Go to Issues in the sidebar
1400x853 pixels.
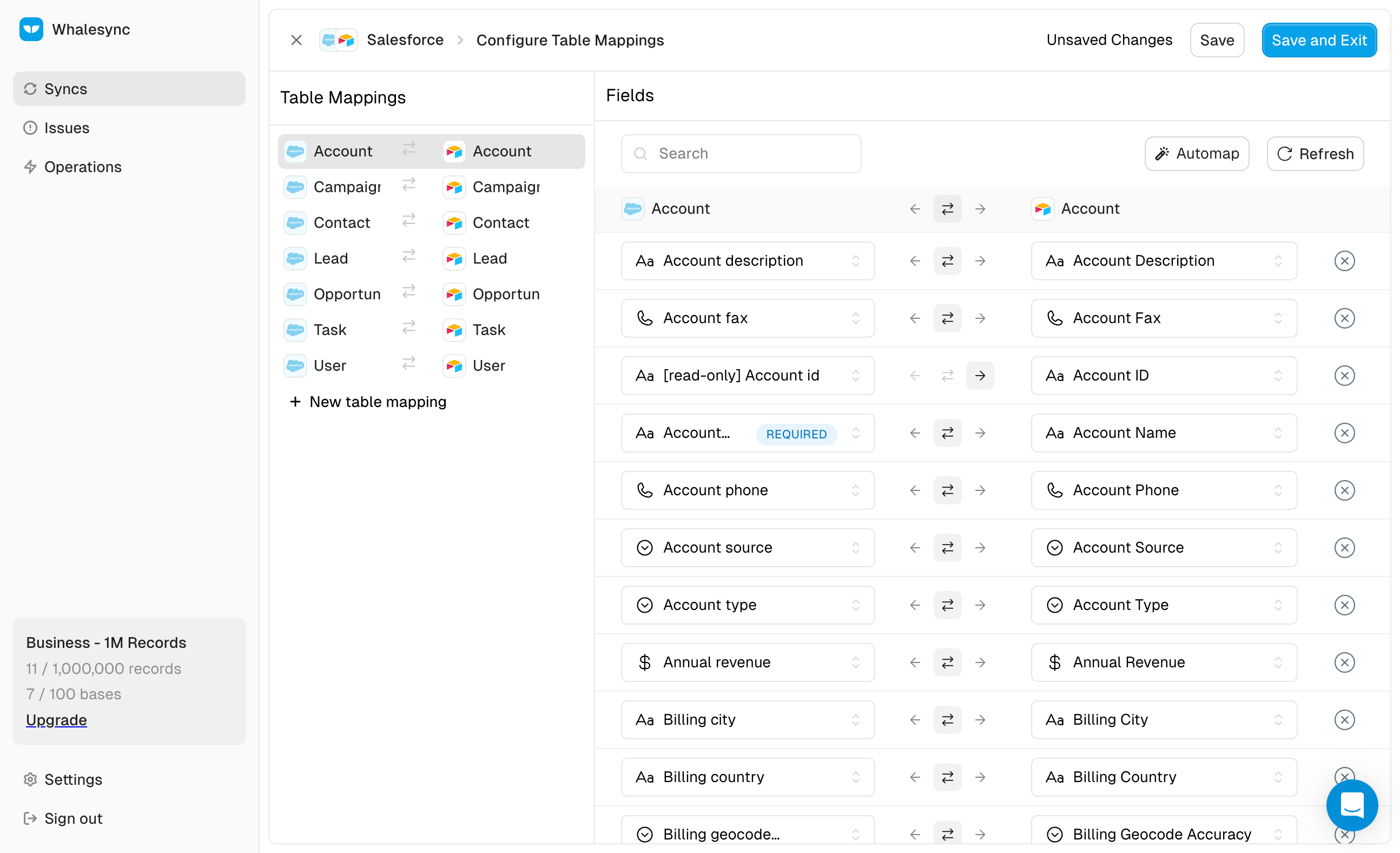129,128
